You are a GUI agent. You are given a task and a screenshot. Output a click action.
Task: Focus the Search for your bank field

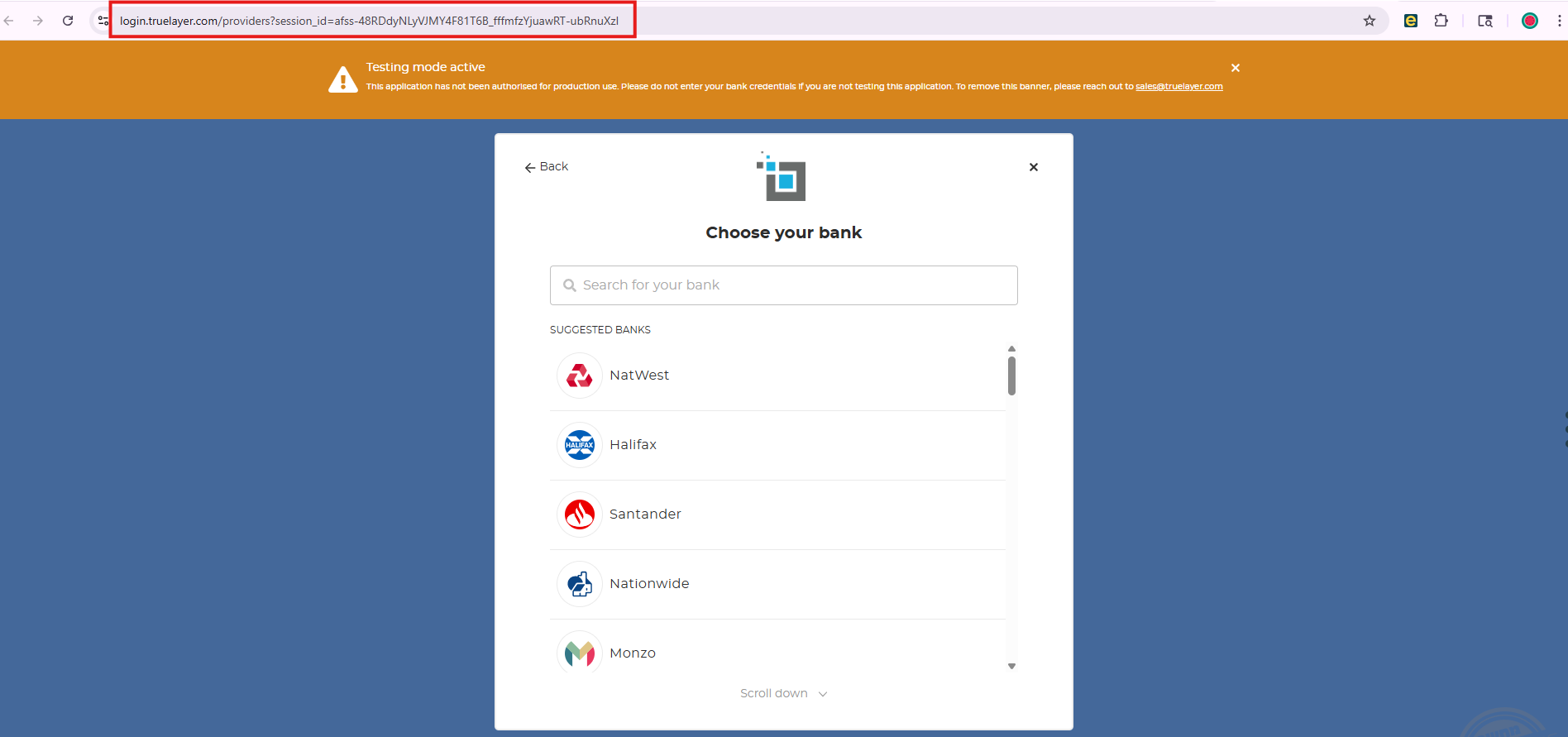point(784,285)
